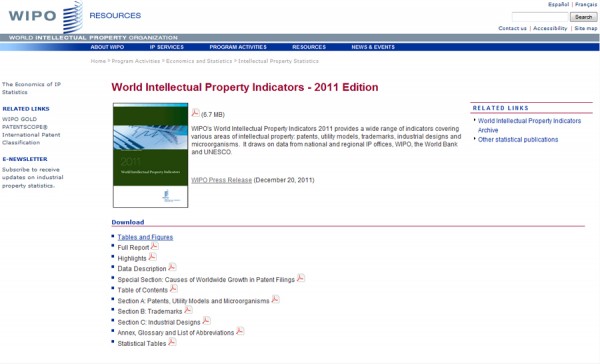Open the ABOUT WIPO menu
This screenshot has height=364, width=600.
107,47
